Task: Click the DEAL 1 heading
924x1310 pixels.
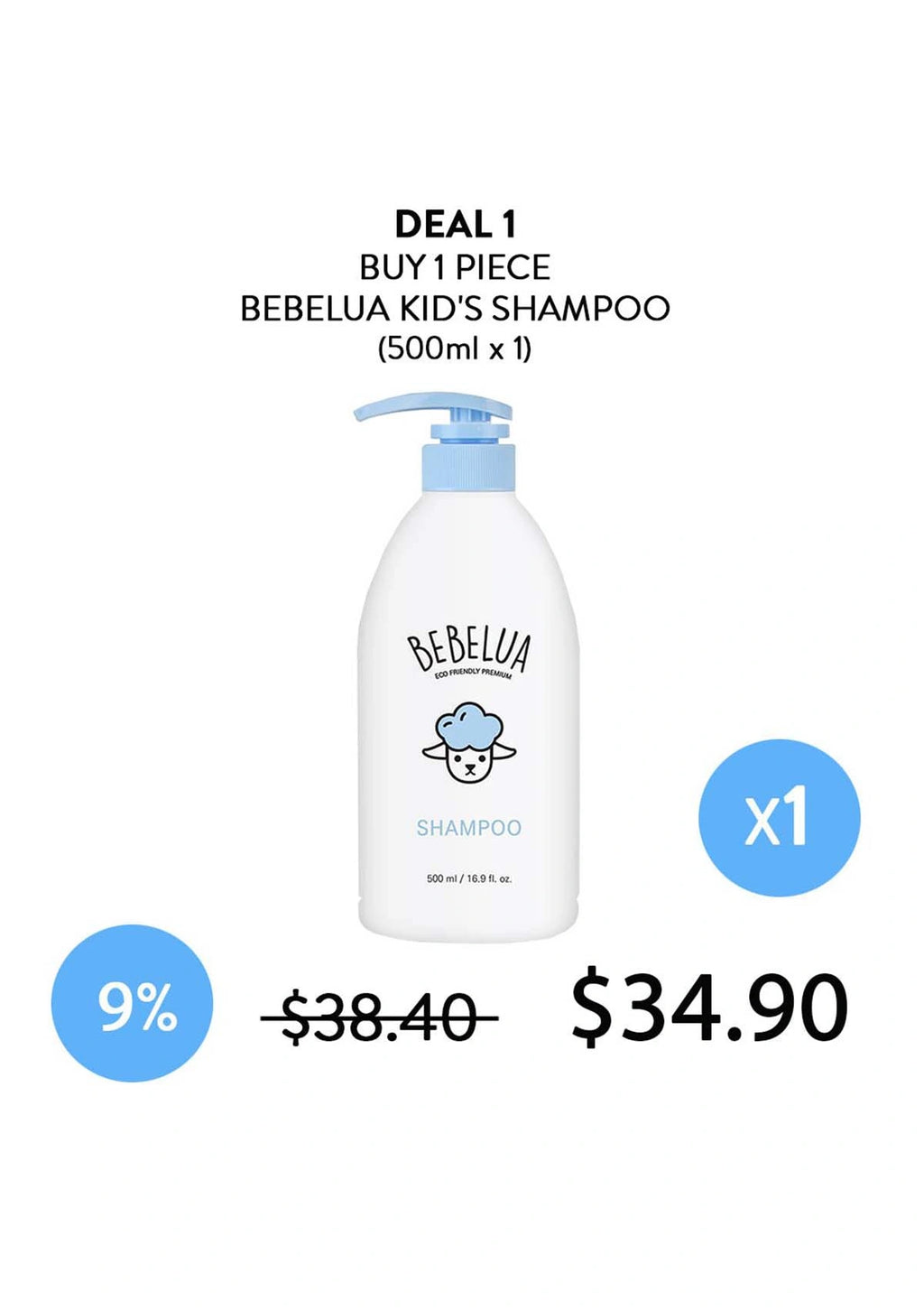Action: (x=455, y=225)
